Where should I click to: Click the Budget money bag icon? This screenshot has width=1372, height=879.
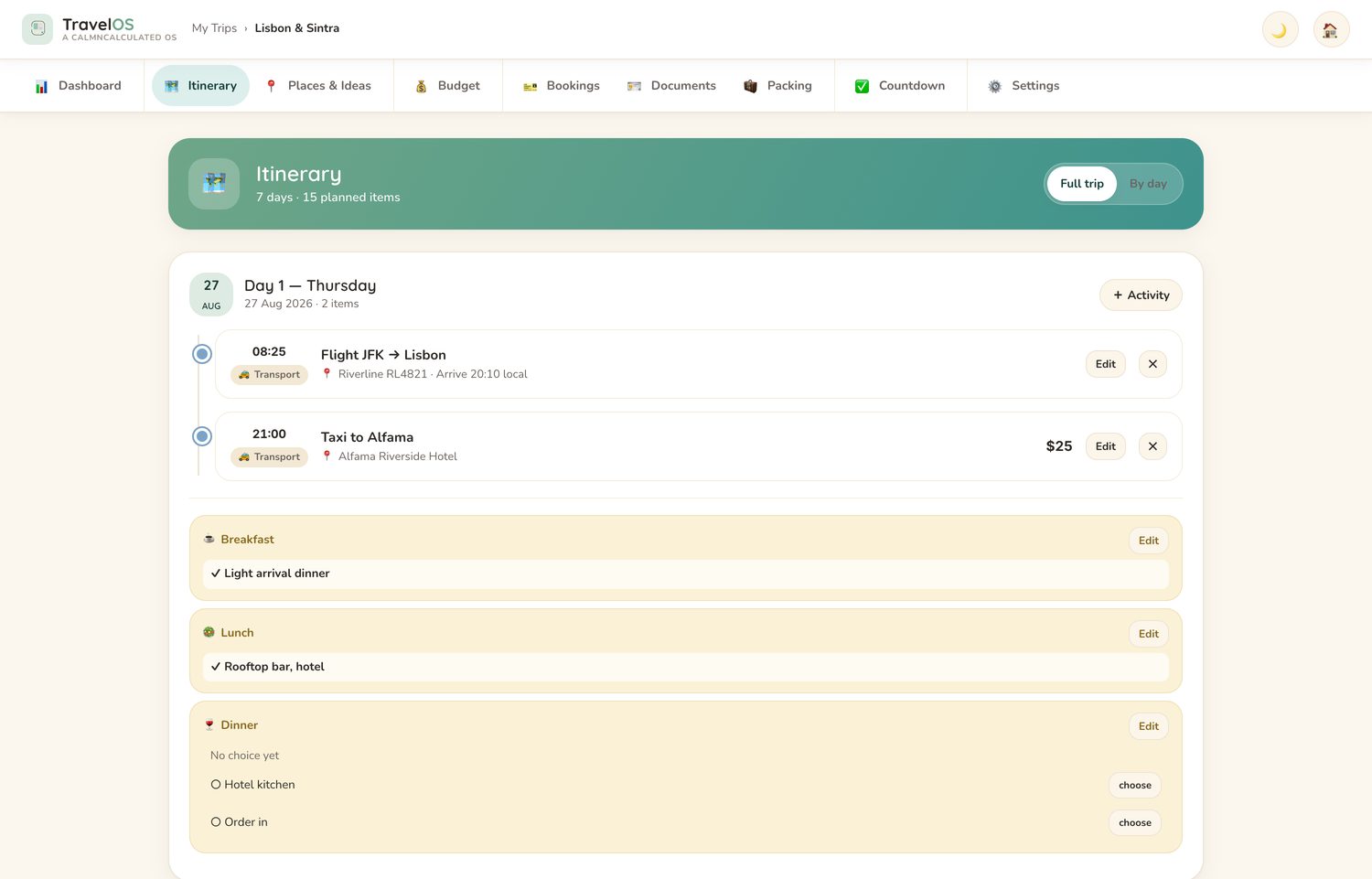(x=421, y=86)
